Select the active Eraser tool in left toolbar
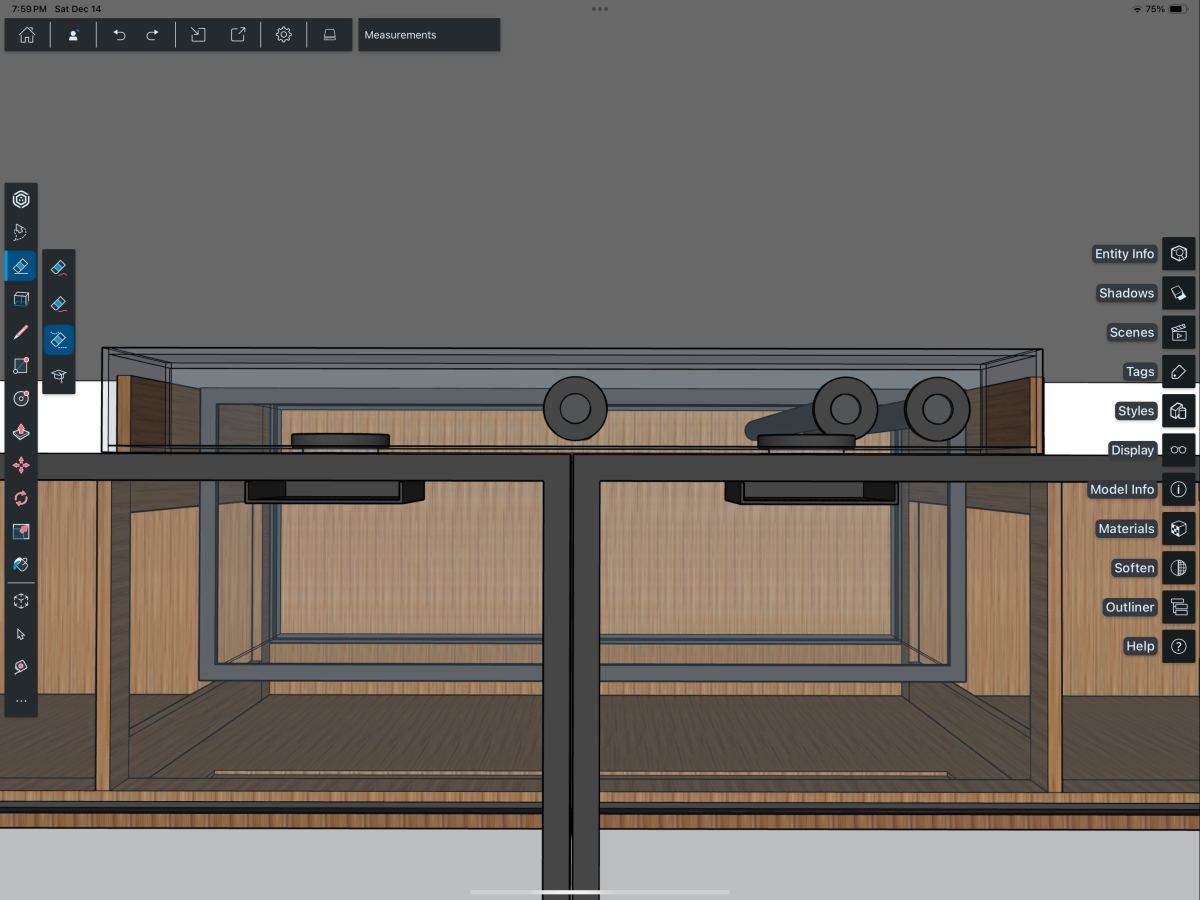The height and width of the screenshot is (900, 1200). (21, 266)
